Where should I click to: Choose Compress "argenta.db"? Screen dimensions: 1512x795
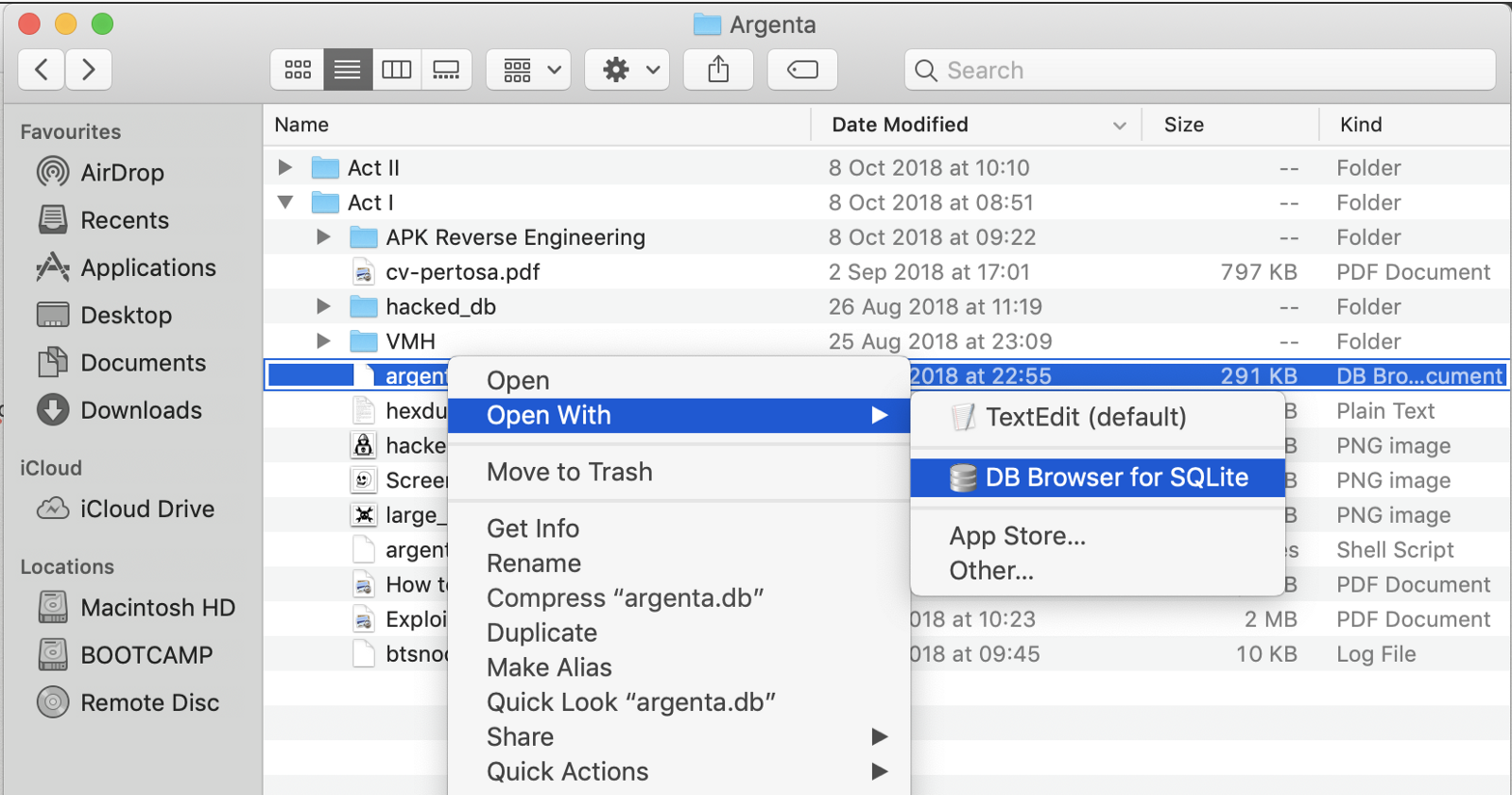tap(679, 598)
